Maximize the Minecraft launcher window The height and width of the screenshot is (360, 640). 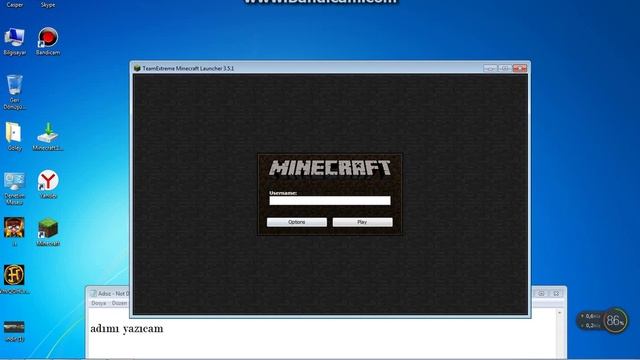[504, 68]
